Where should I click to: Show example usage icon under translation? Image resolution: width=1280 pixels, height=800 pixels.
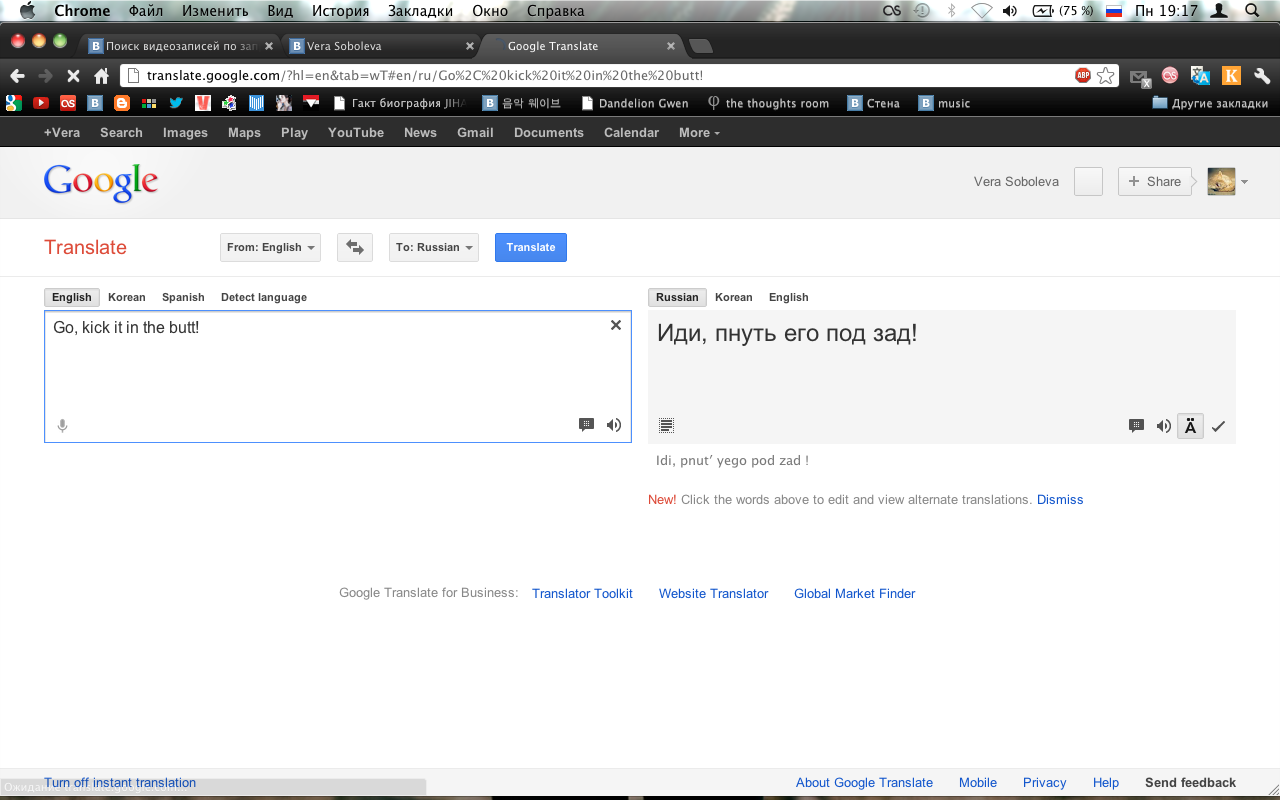pos(1136,426)
